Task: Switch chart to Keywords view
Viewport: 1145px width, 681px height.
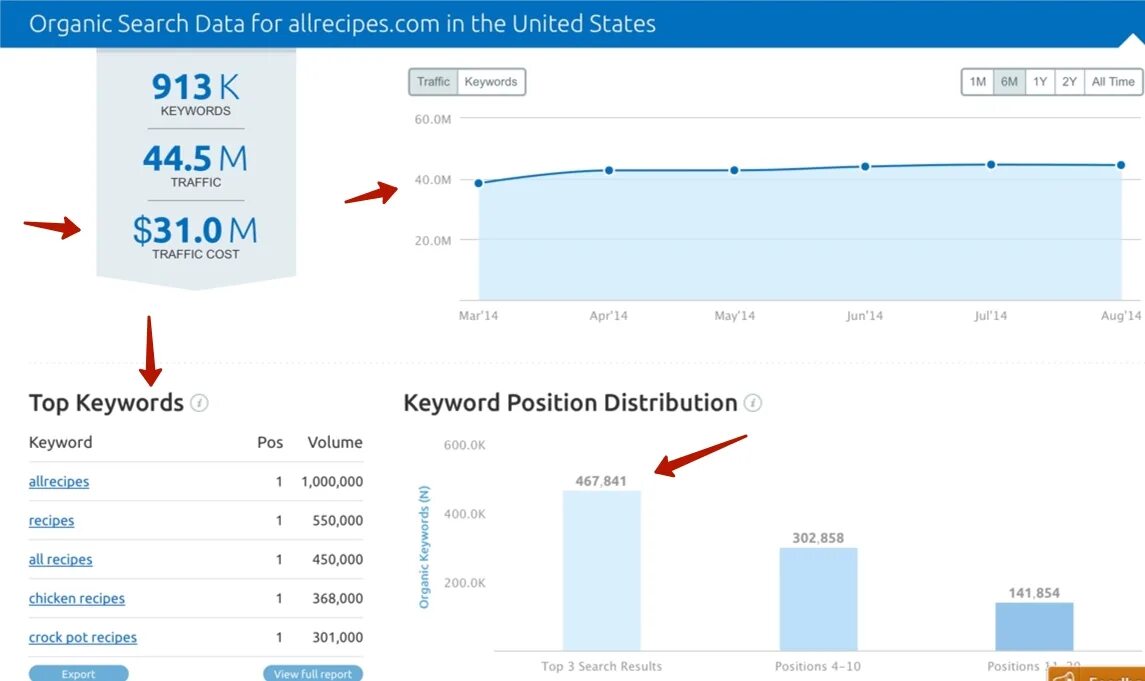Action: (x=491, y=82)
